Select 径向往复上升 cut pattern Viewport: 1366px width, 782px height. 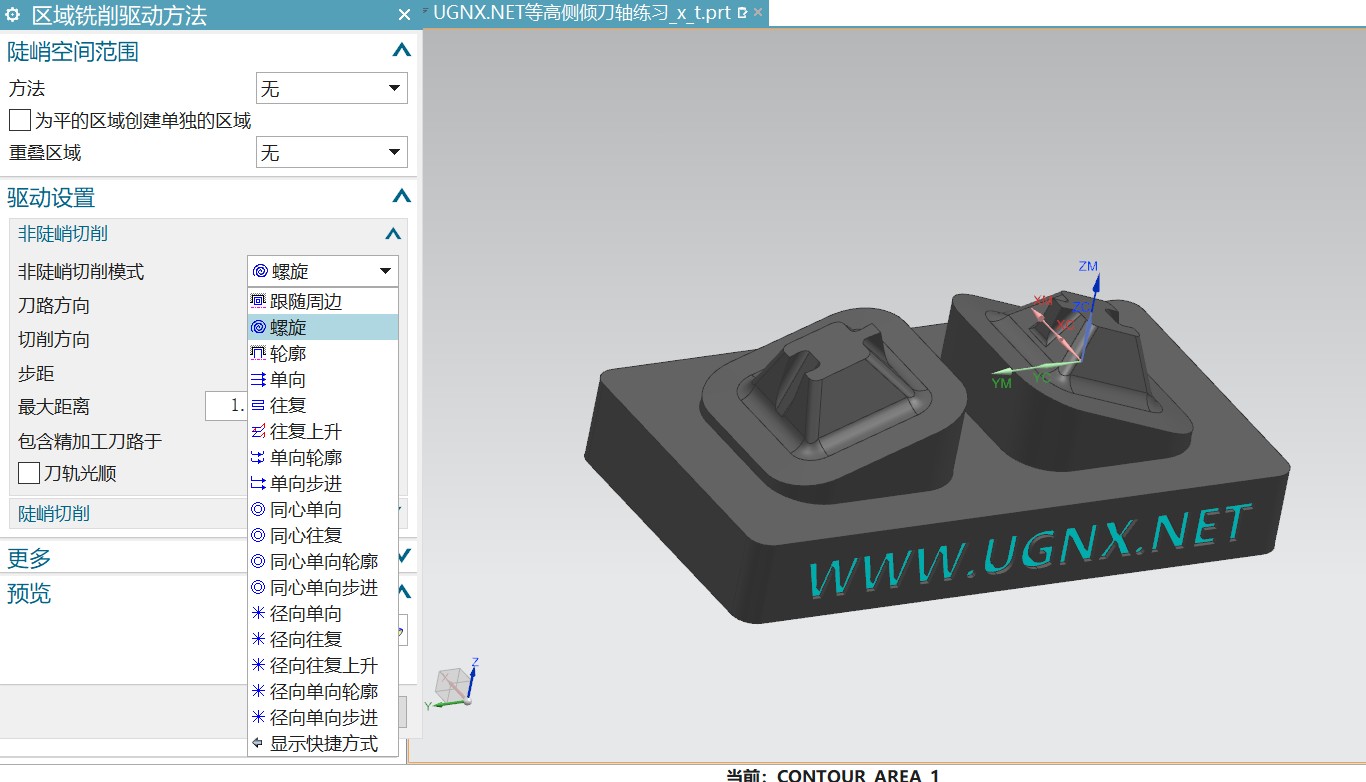[x=323, y=665]
